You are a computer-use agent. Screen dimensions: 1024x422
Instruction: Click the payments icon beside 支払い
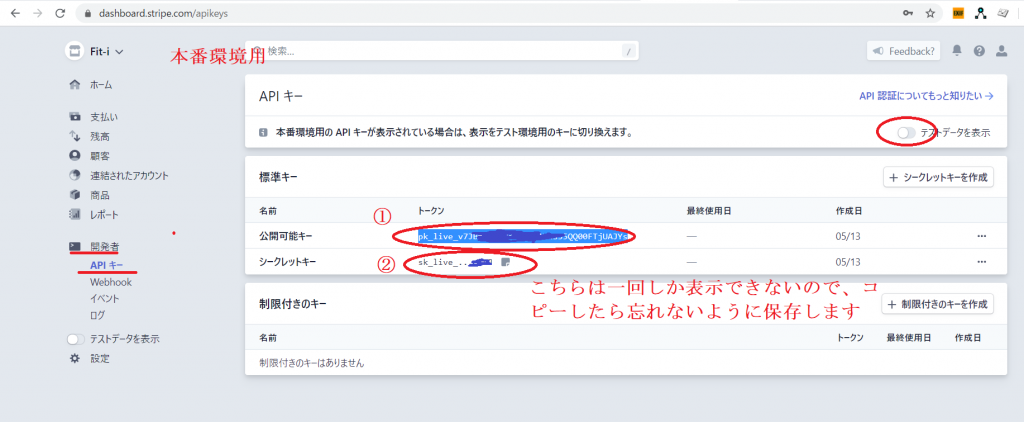(75, 117)
